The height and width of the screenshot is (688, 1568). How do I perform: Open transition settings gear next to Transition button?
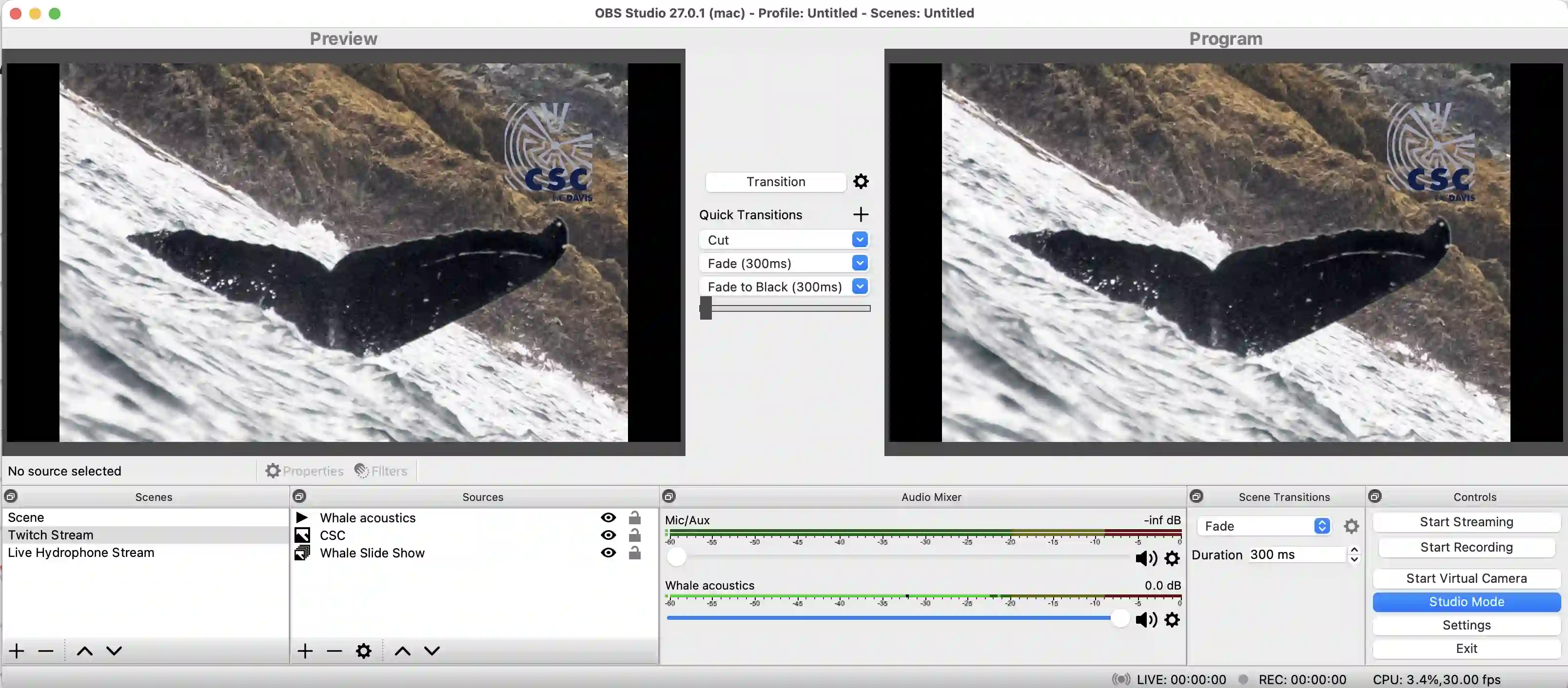pyautogui.click(x=861, y=181)
